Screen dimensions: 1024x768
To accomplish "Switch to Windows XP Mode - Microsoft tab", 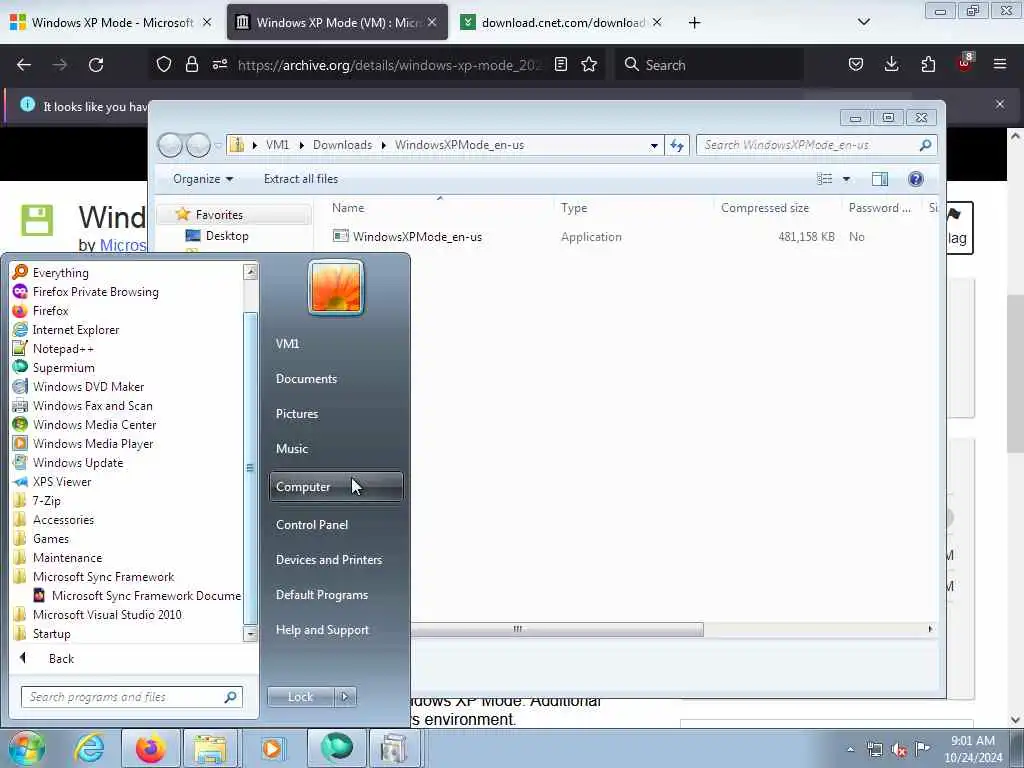I will [x=111, y=22].
